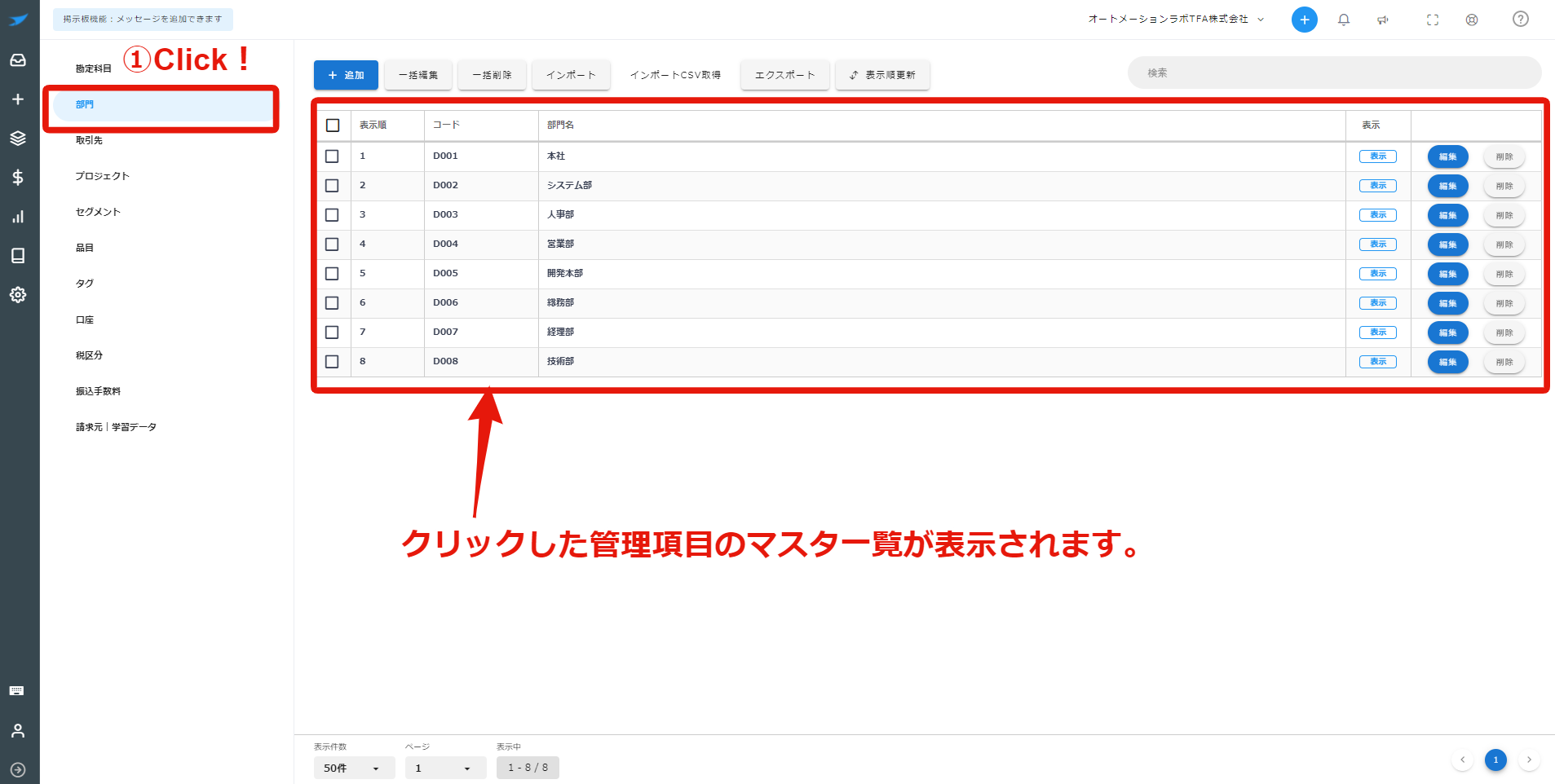This screenshot has width=1555, height=784.
Task: Open the help question mark icon
Action: [1521, 19]
